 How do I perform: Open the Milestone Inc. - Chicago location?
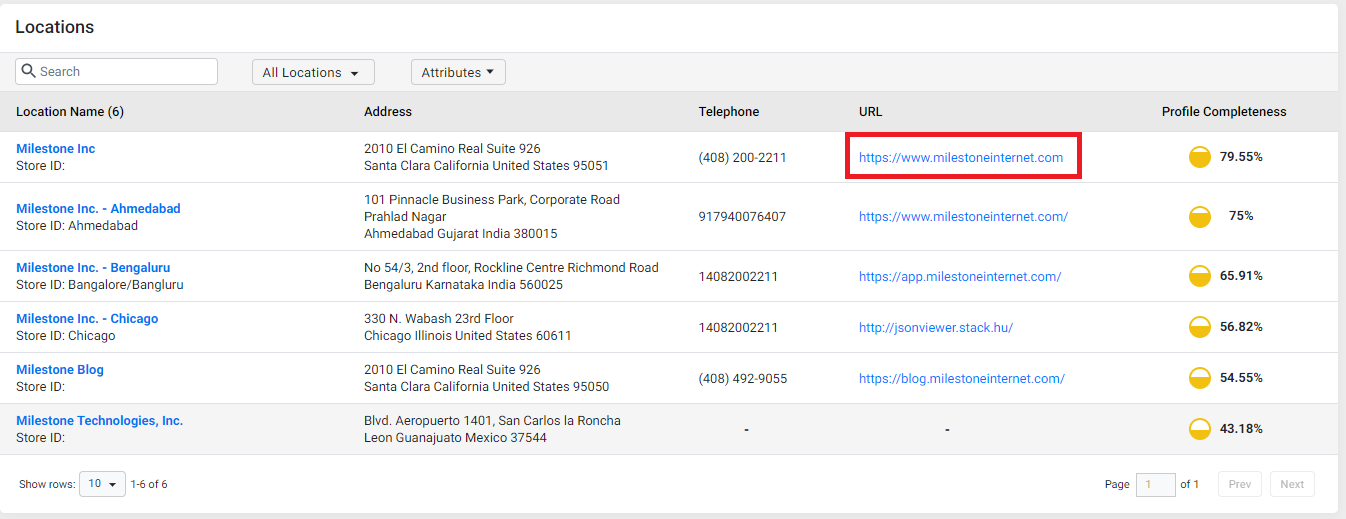tap(87, 319)
